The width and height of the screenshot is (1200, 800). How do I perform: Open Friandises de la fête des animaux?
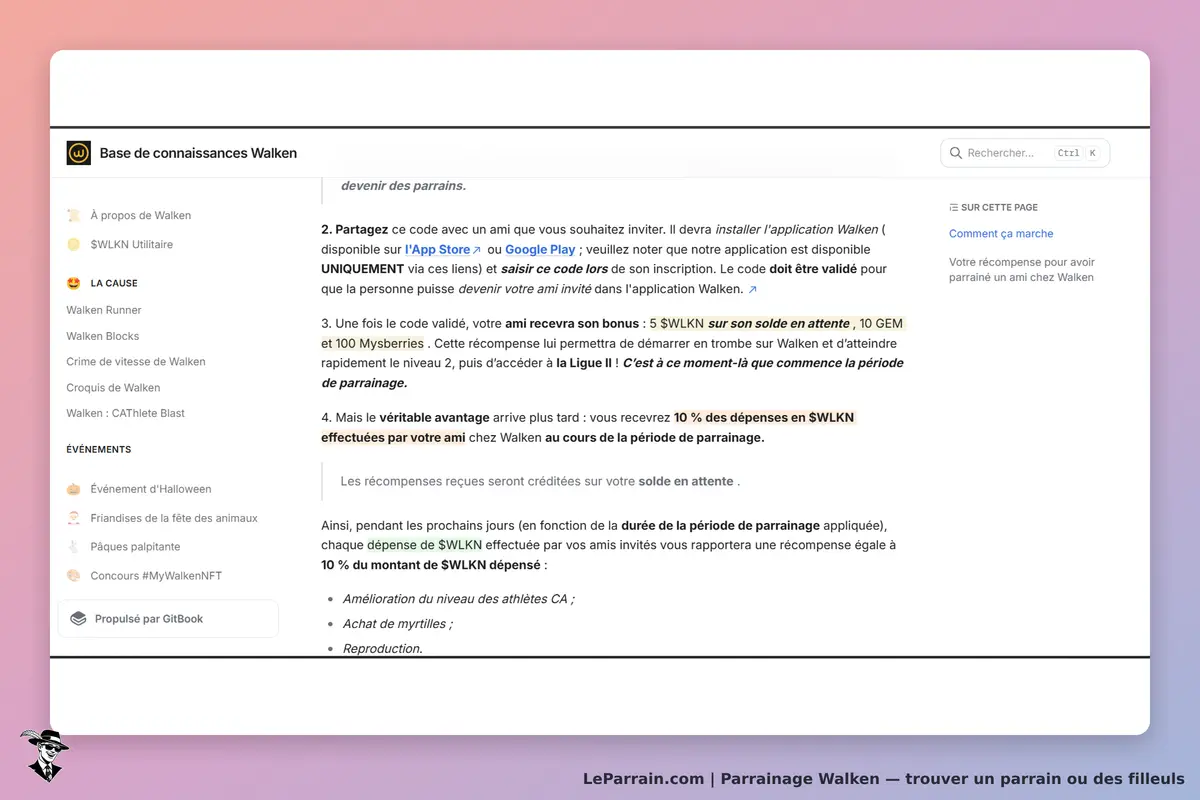[x=174, y=518]
